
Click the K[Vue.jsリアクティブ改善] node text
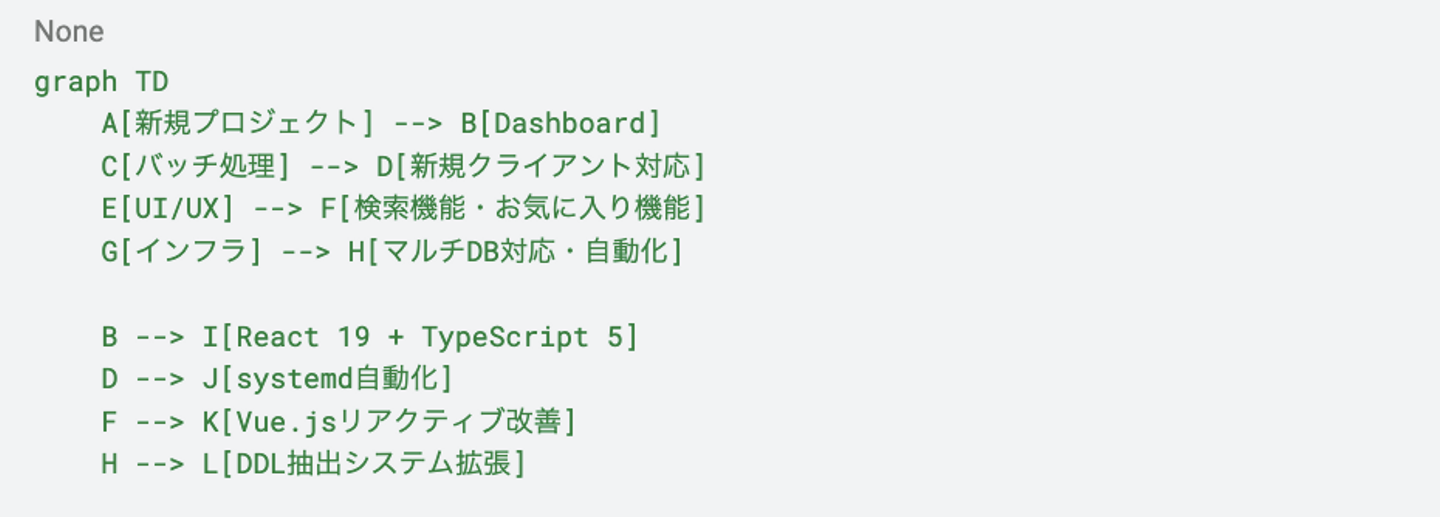[x=390, y=422]
